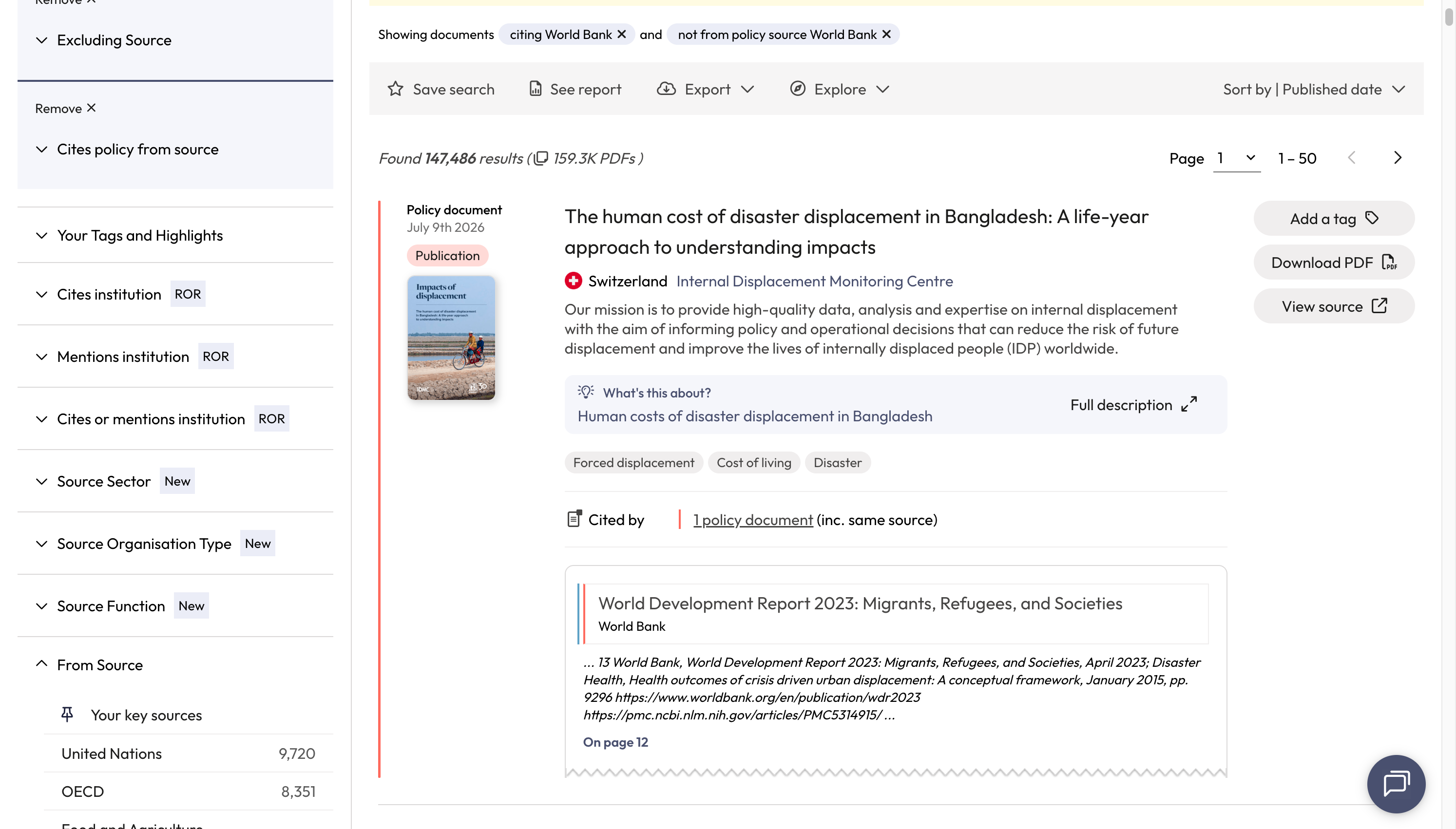Open Sort by Published date dropdown
This screenshot has width=1456, height=829.
click(1314, 90)
